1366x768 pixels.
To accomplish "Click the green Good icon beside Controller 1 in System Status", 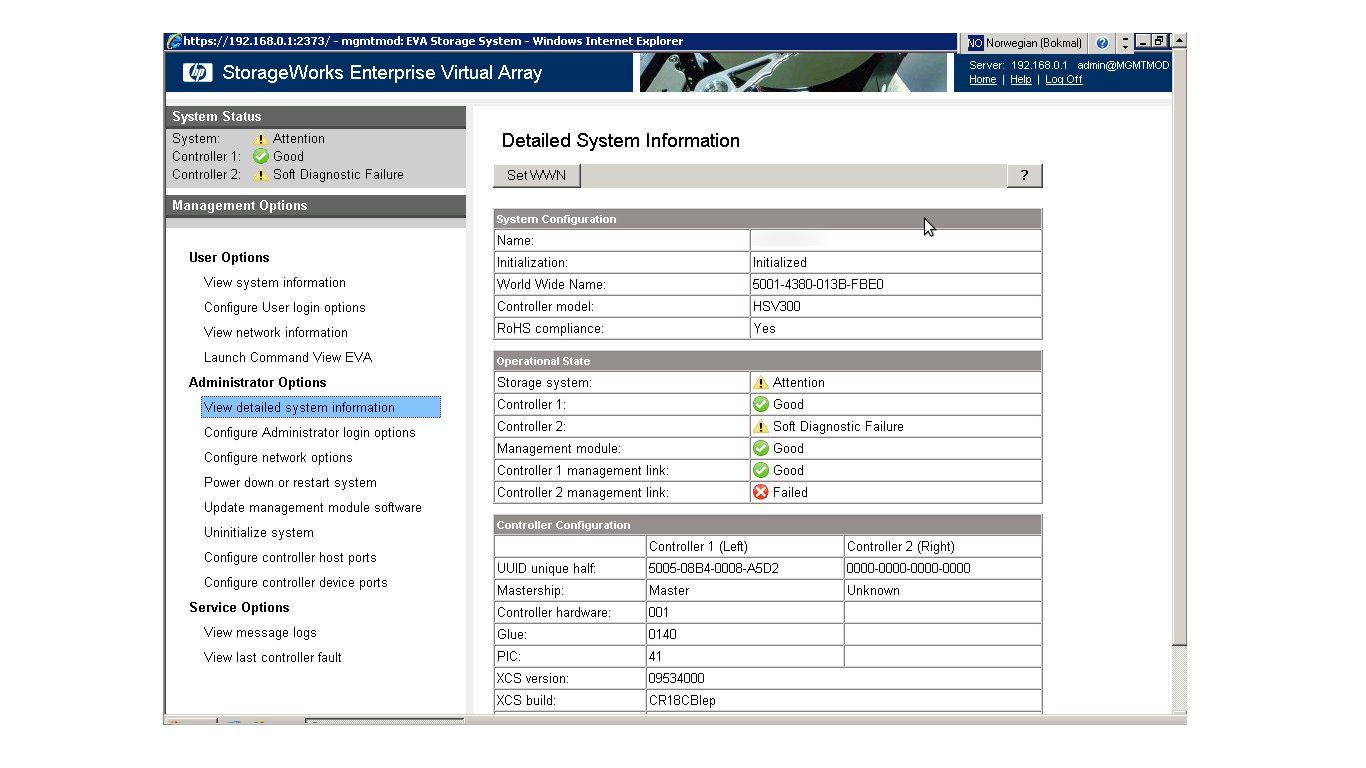I will (x=261, y=156).
